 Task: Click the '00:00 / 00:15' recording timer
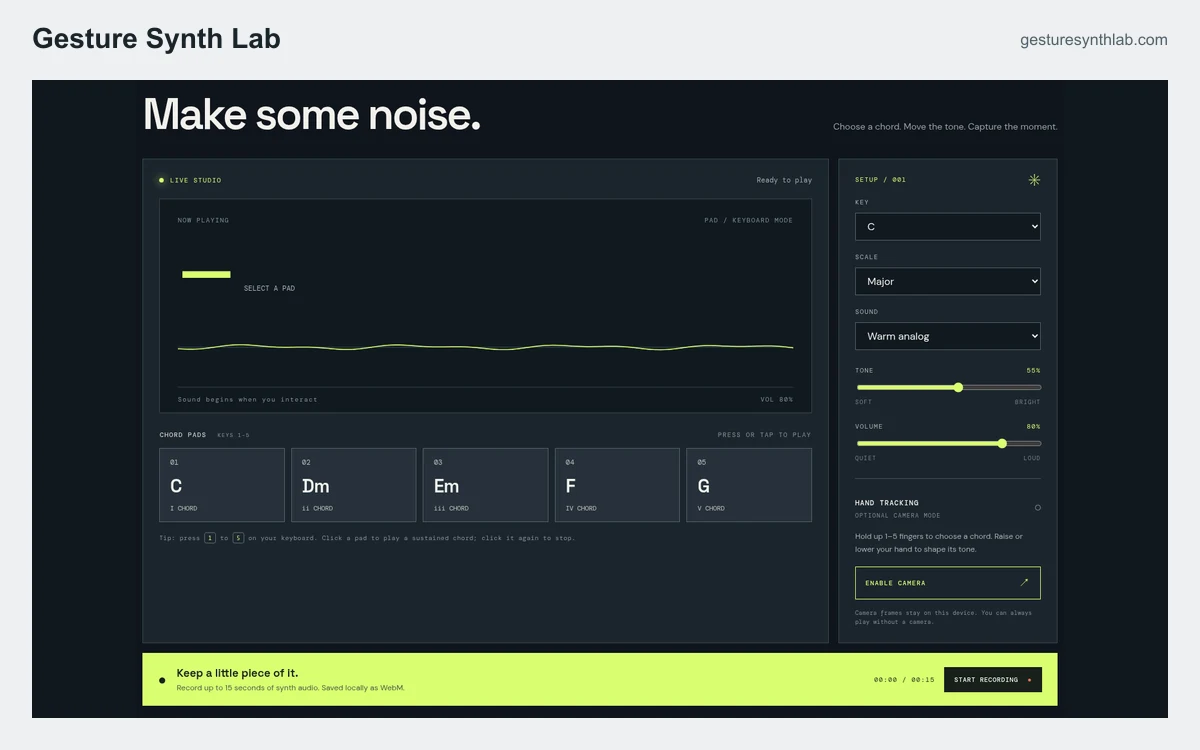pyautogui.click(x=904, y=680)
